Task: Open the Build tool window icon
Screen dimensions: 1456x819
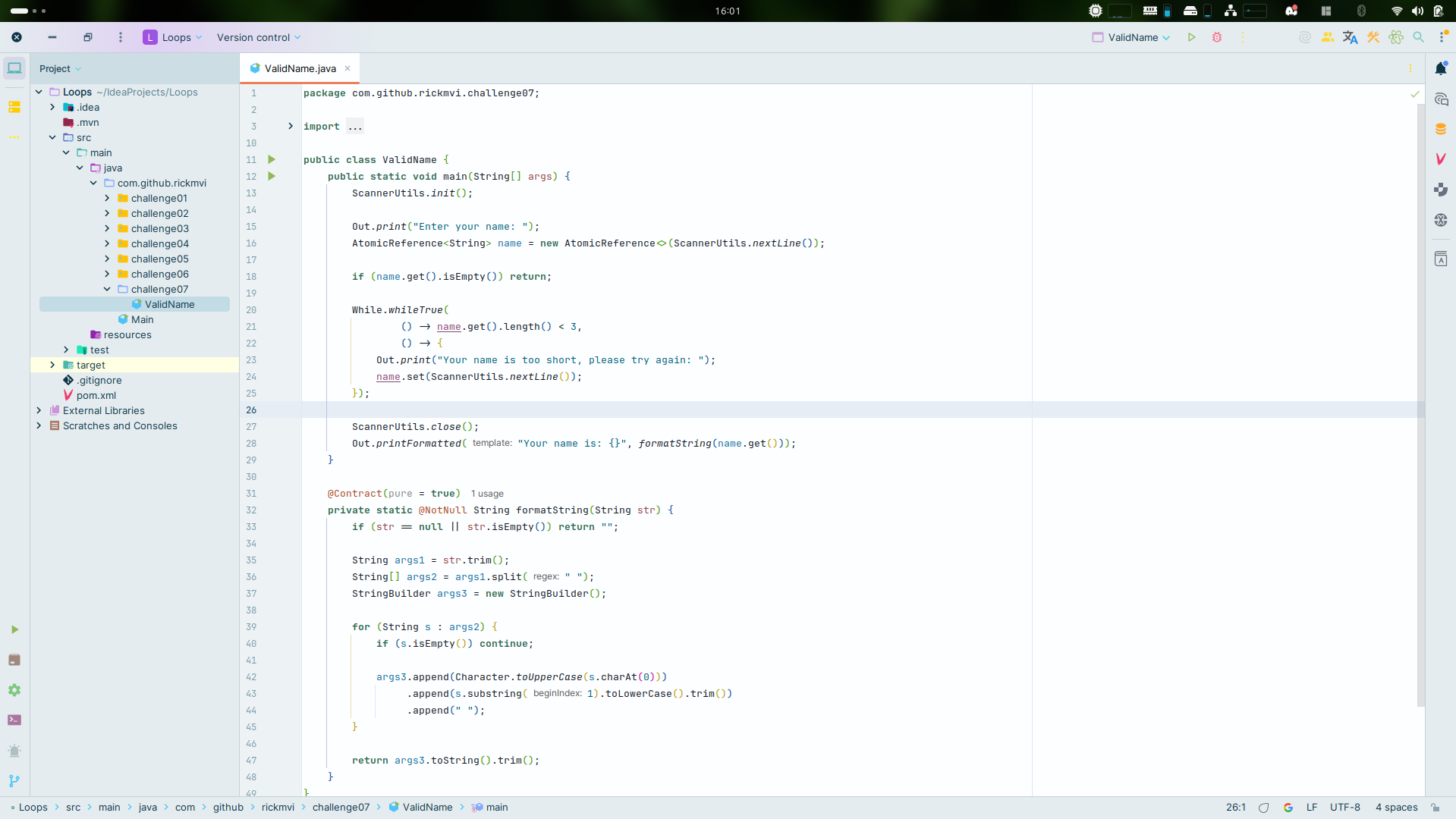Action: pyautogui.click(x=14, y=660)
